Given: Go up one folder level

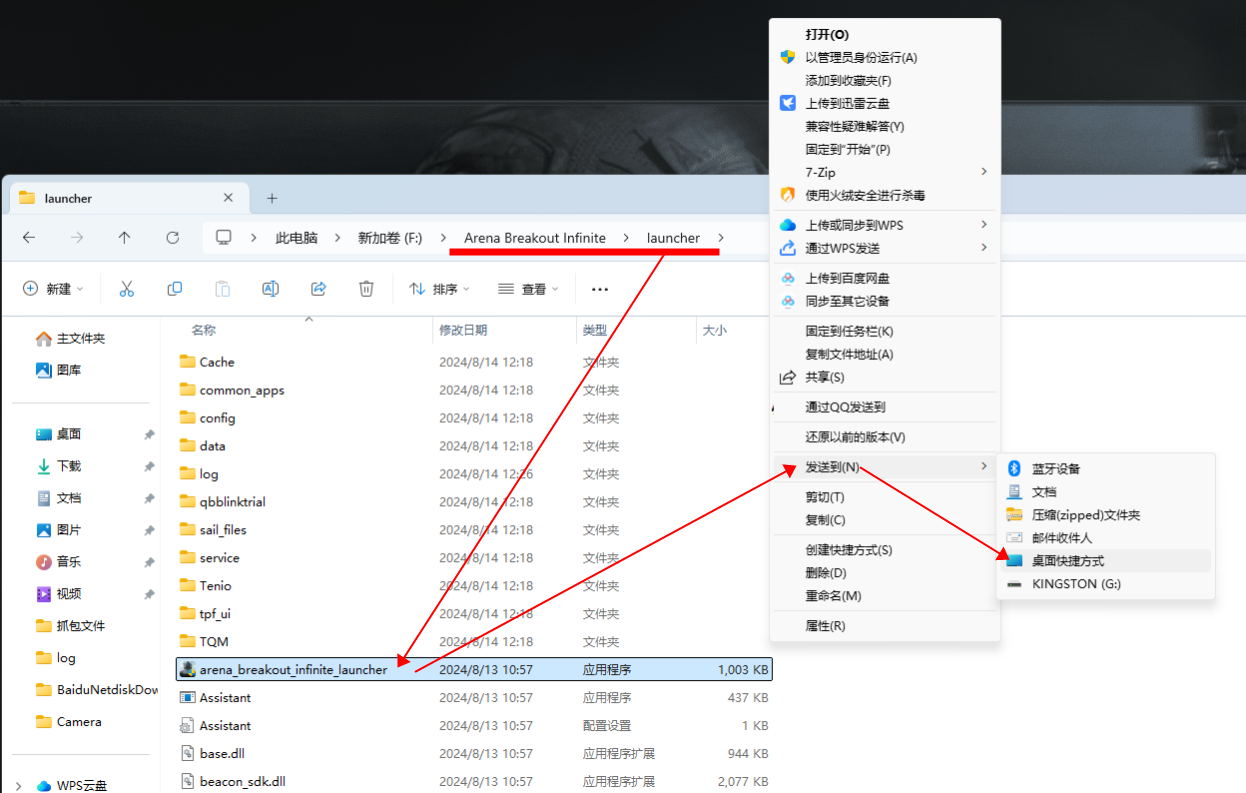Looking at the screenshot, I should click(122, 237).
